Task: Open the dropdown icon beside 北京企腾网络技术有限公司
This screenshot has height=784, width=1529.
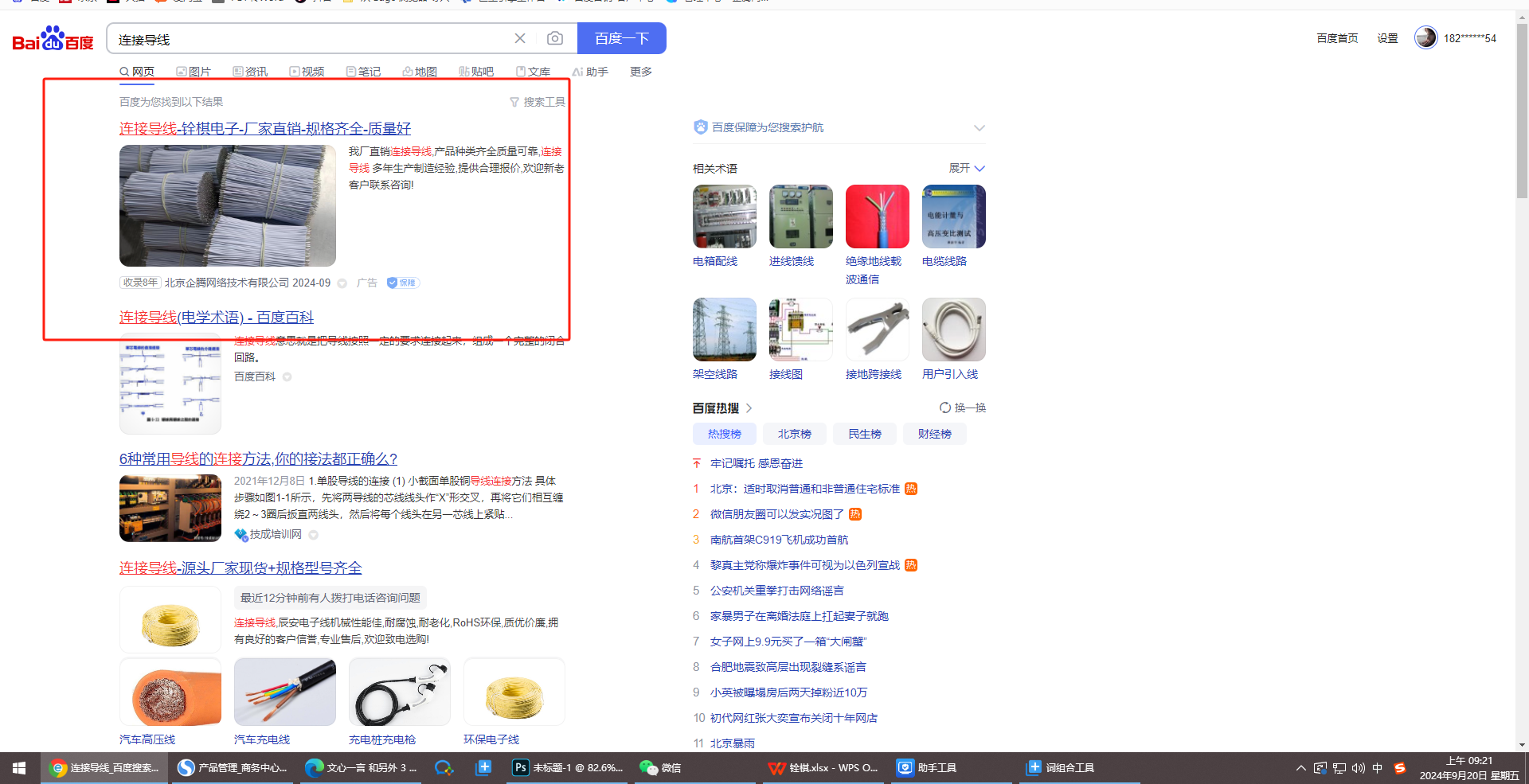Action: (342, 283)
